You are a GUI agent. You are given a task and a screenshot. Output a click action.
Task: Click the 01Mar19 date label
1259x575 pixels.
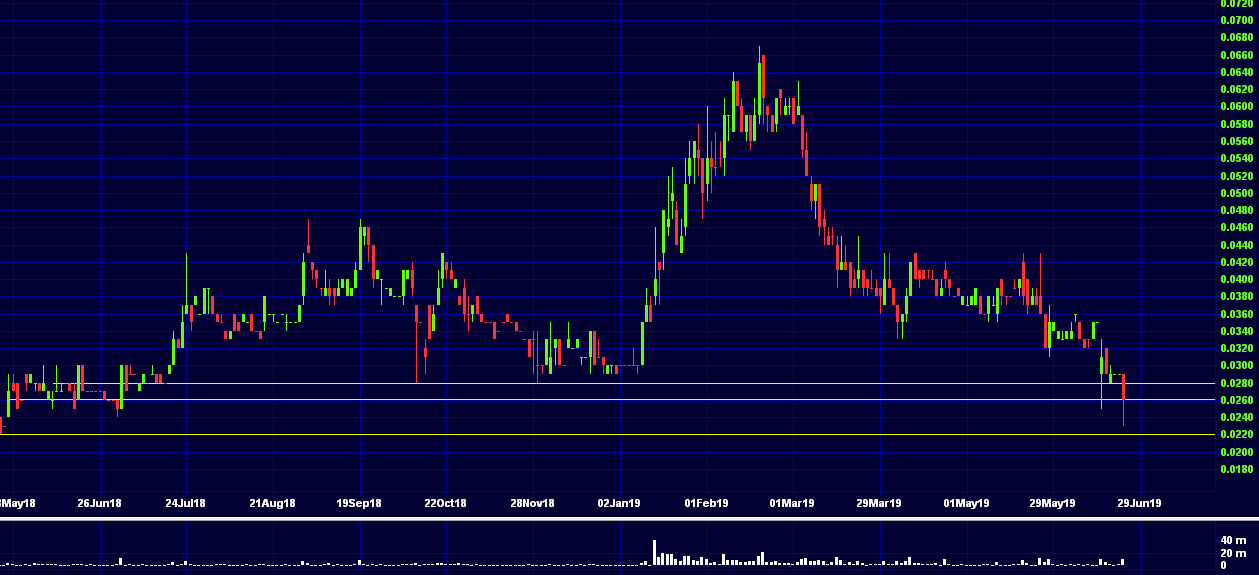[792, 503]
